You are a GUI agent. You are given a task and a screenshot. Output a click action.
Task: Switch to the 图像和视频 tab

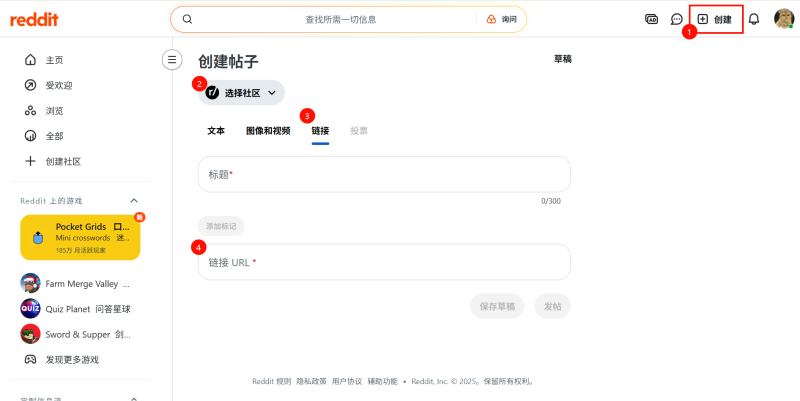tap(268, 131)
